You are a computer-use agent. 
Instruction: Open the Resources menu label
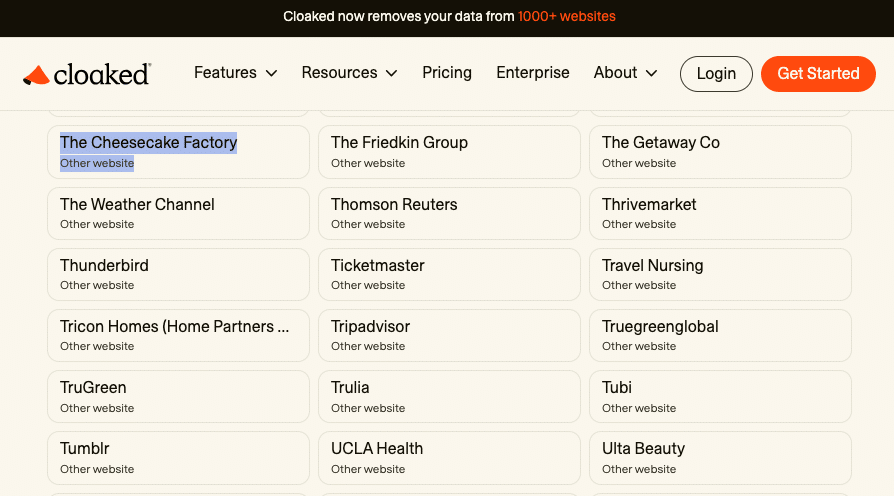(x=339, y=73)
